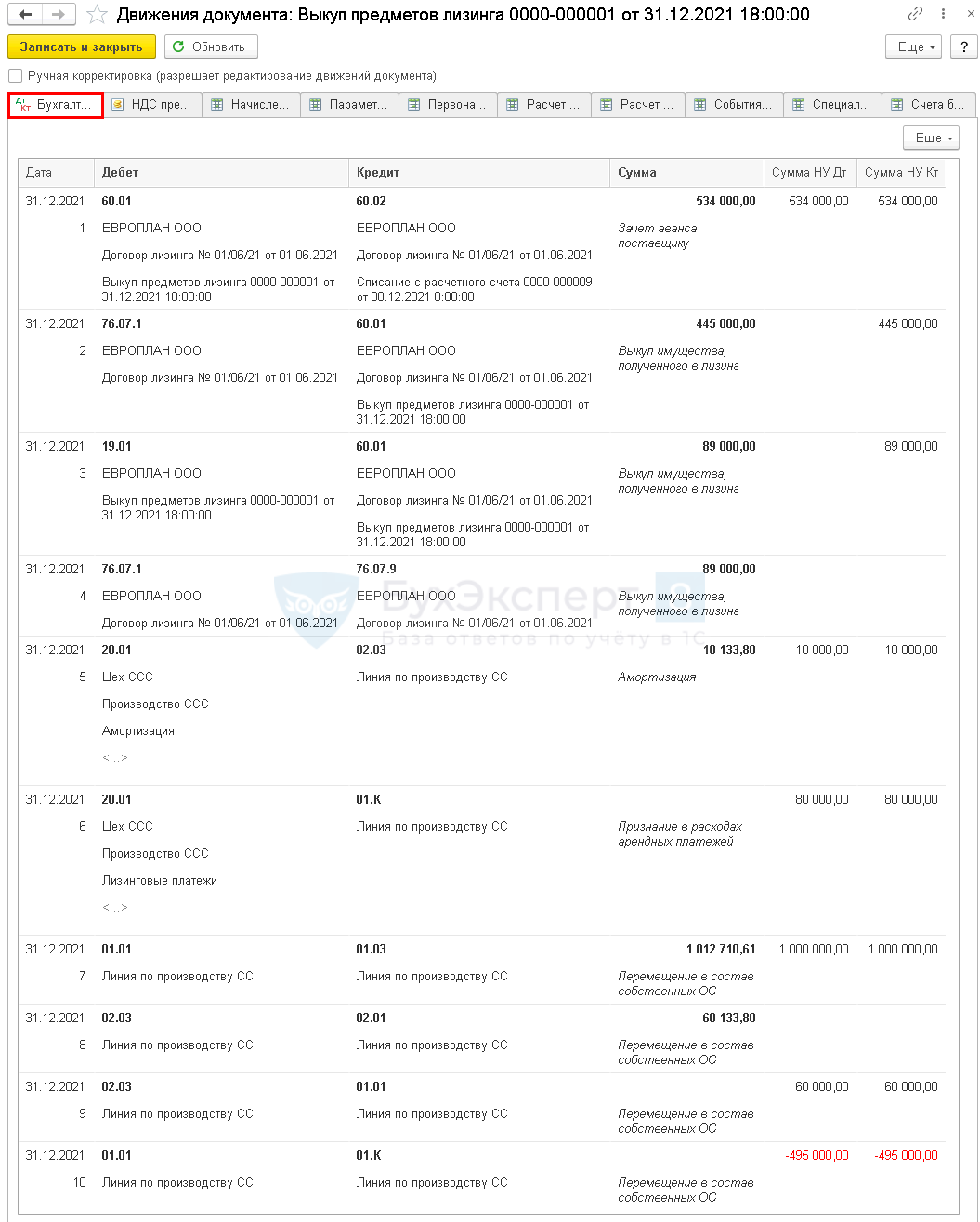Select the 534 000,00 sum cell in row 1
Screen dimensions: 980x1222
tap(725, 201)
